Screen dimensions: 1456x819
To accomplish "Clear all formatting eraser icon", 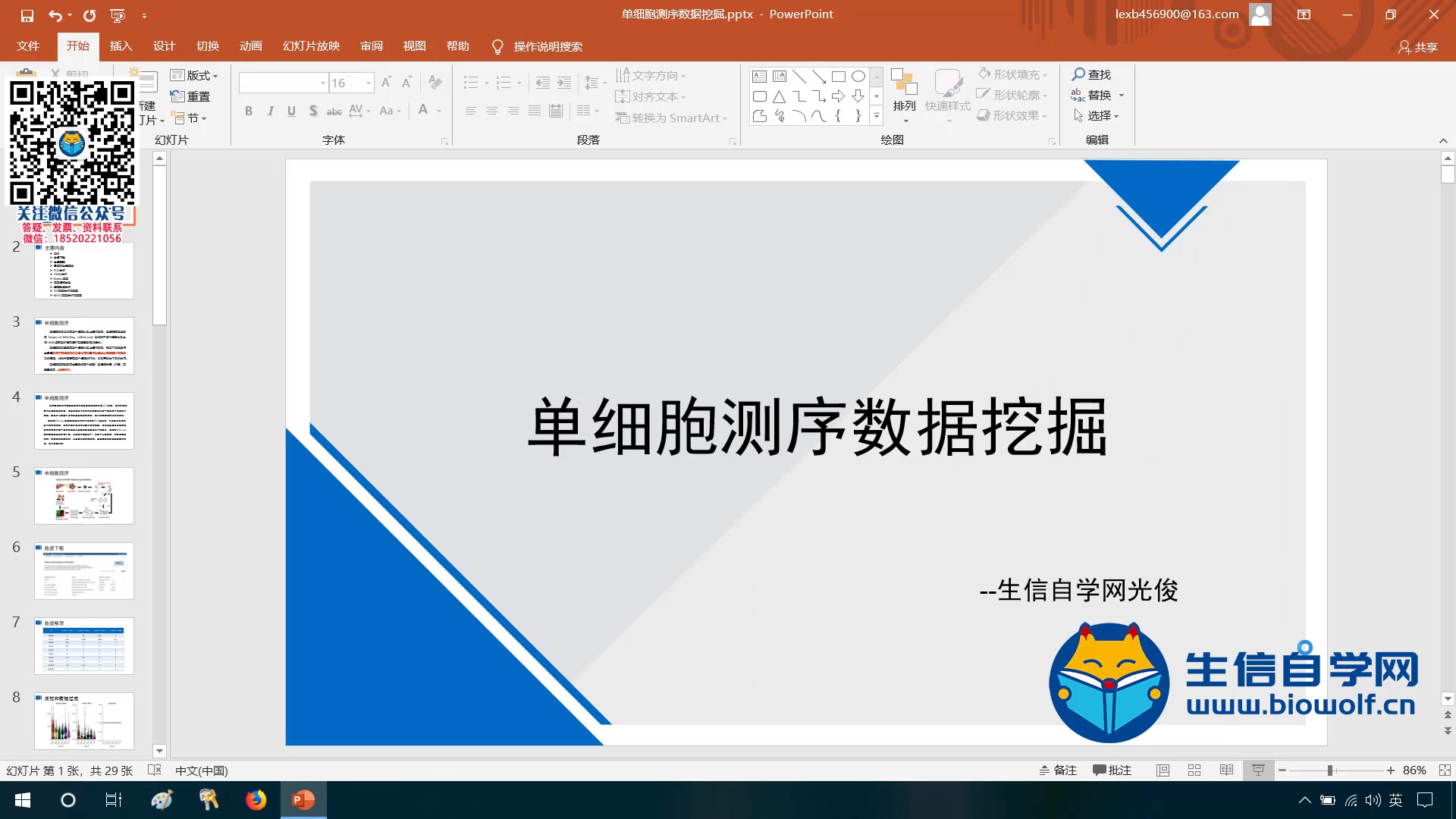I will coord(435,82).
